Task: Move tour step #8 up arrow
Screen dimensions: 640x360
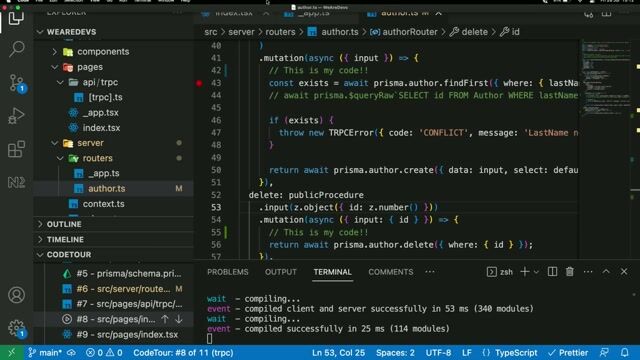Action: [x=165, y=320]
